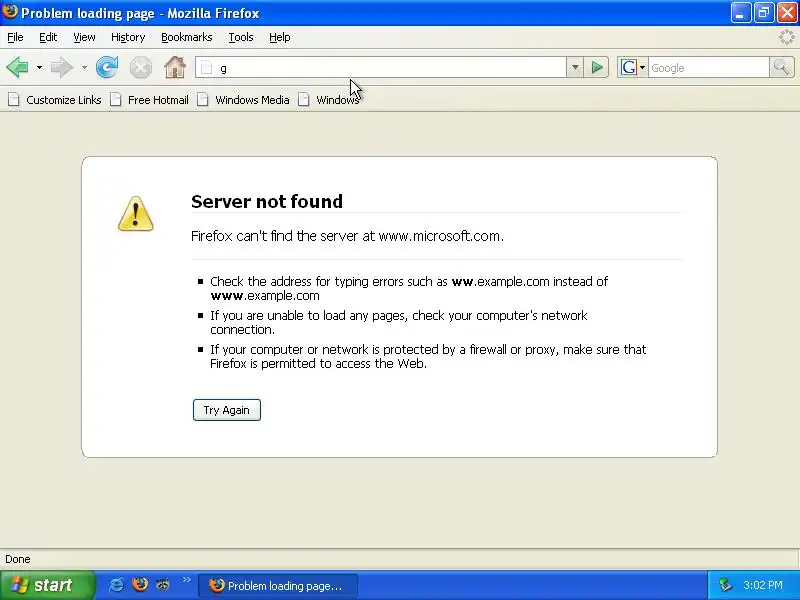Expand the address bar URL history dropdown
This screenshot has height=600, width=800.
[x=575, y=67]
